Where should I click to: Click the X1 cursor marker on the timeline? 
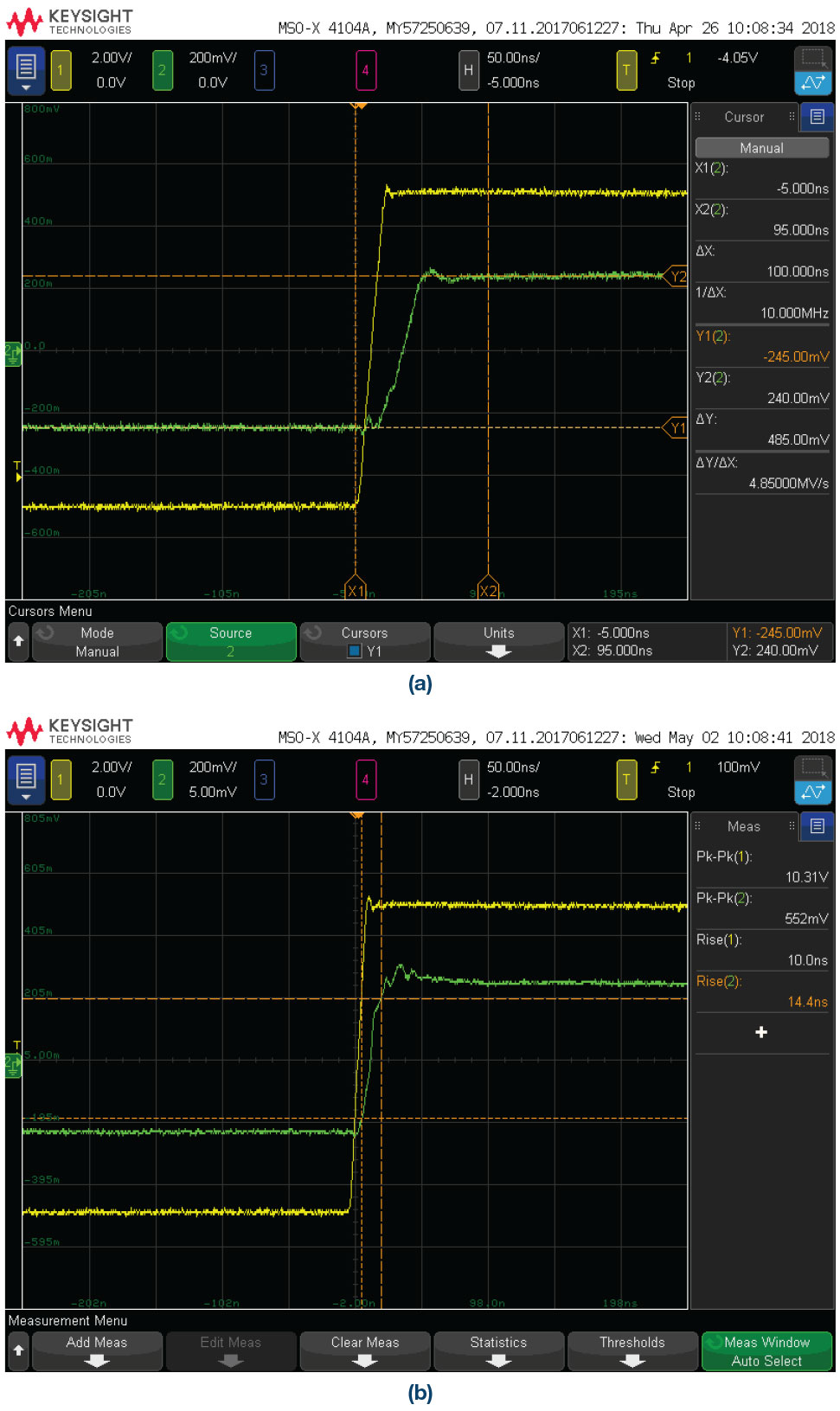[x=356, y=590]
